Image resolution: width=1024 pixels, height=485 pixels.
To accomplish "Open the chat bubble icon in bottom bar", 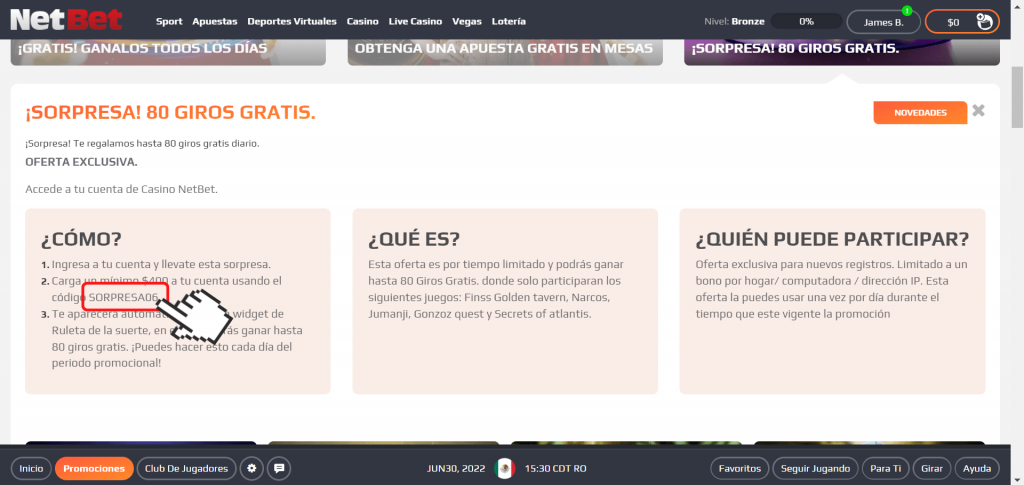I will pos(280,468).
